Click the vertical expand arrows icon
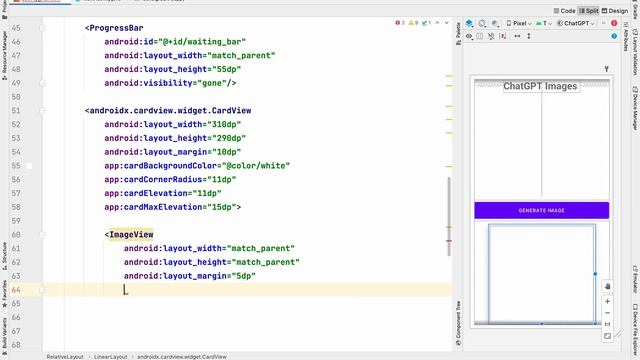Viewport: 640px width, 360px height. point(529,36)
